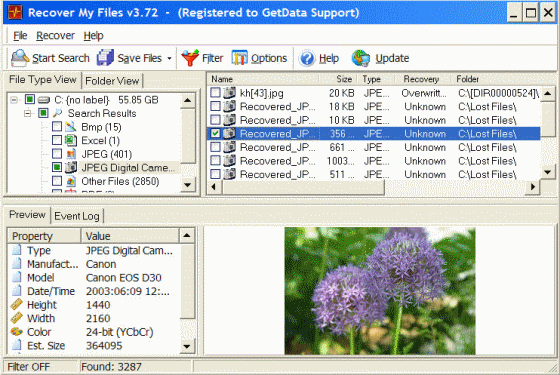Viewport: 560px width, 375px height.
Task: Click the Bmp file type icon
Action: coord(71,126)
